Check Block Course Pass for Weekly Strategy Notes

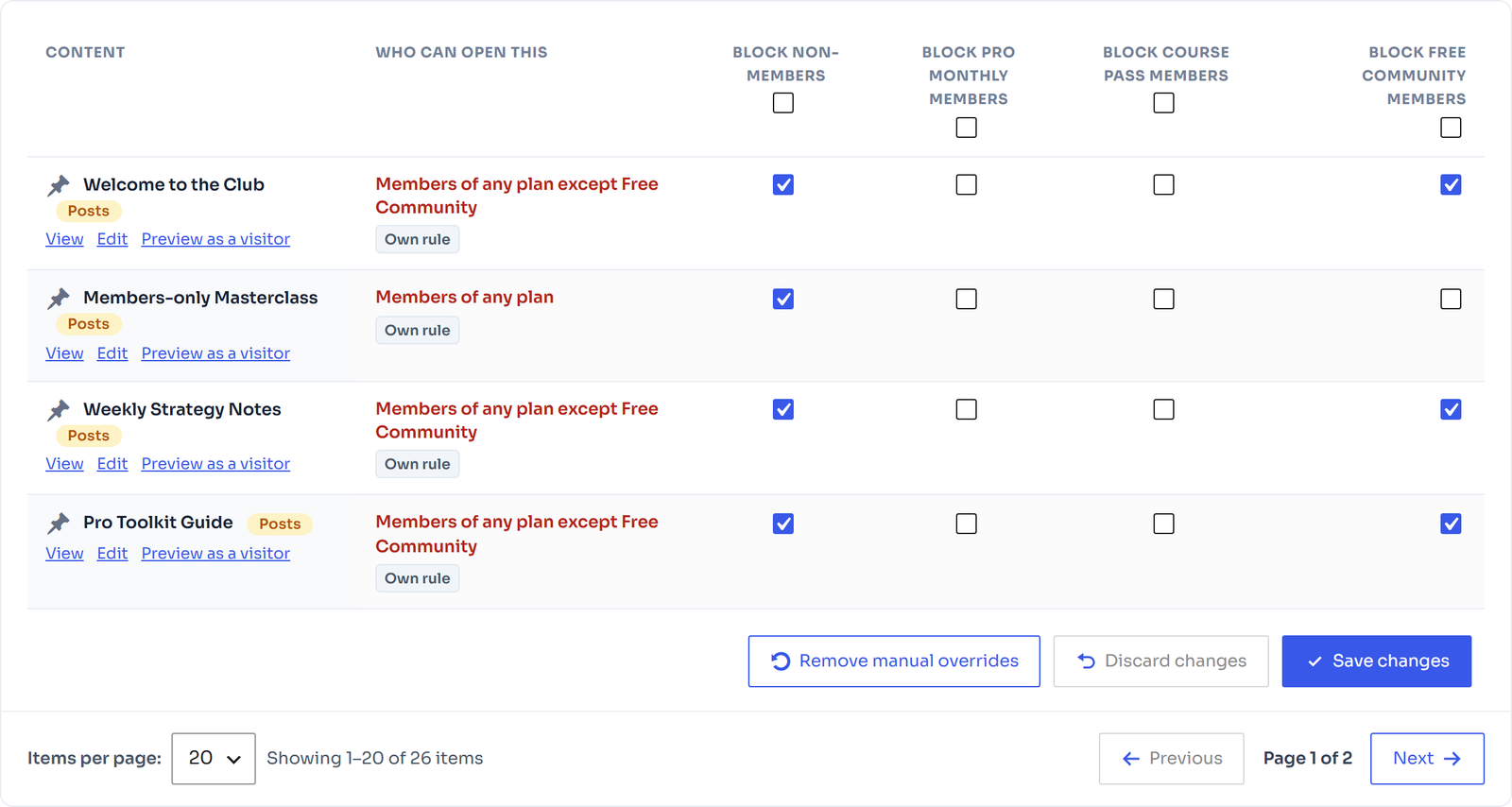pos(1164,409)
